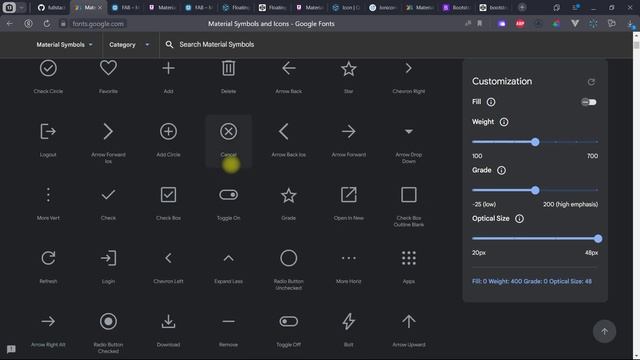Show info for Optical Size
This screenshot has height=360, width=640.
pos(519,219)
